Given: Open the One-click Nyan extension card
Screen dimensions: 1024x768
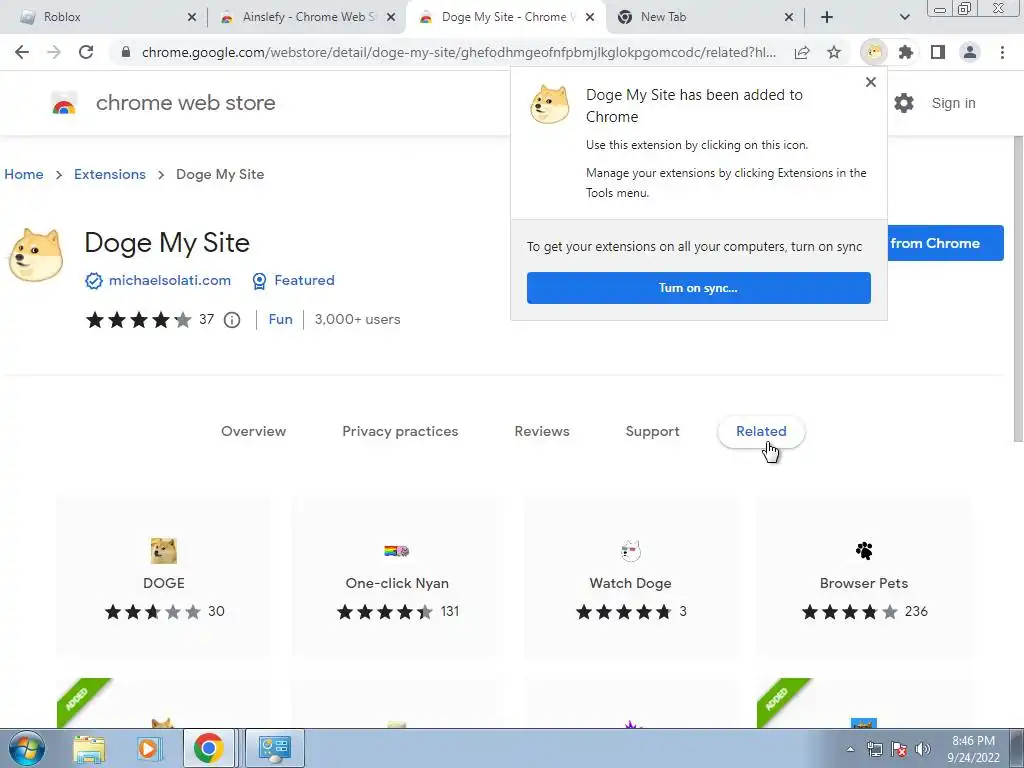Looking at the screenshot, I should pos(397,577).
